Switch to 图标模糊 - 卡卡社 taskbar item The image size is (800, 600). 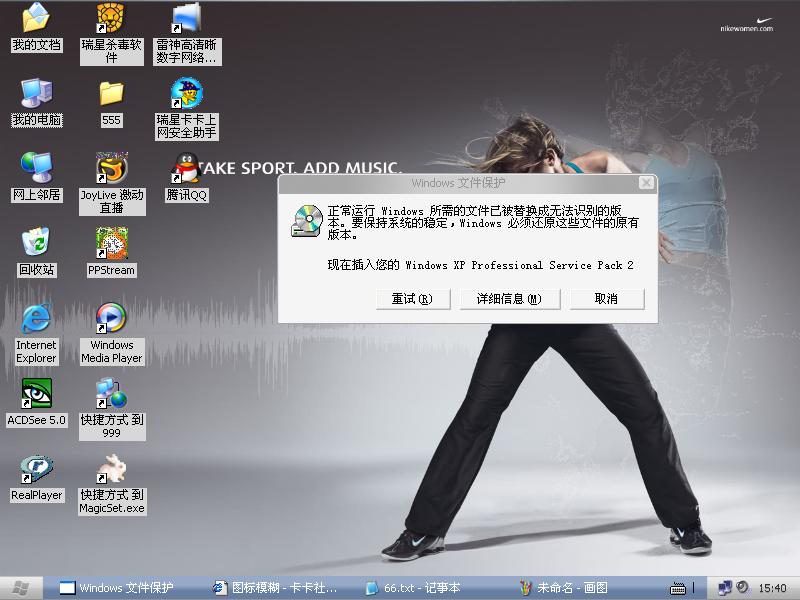pos(278,588)
